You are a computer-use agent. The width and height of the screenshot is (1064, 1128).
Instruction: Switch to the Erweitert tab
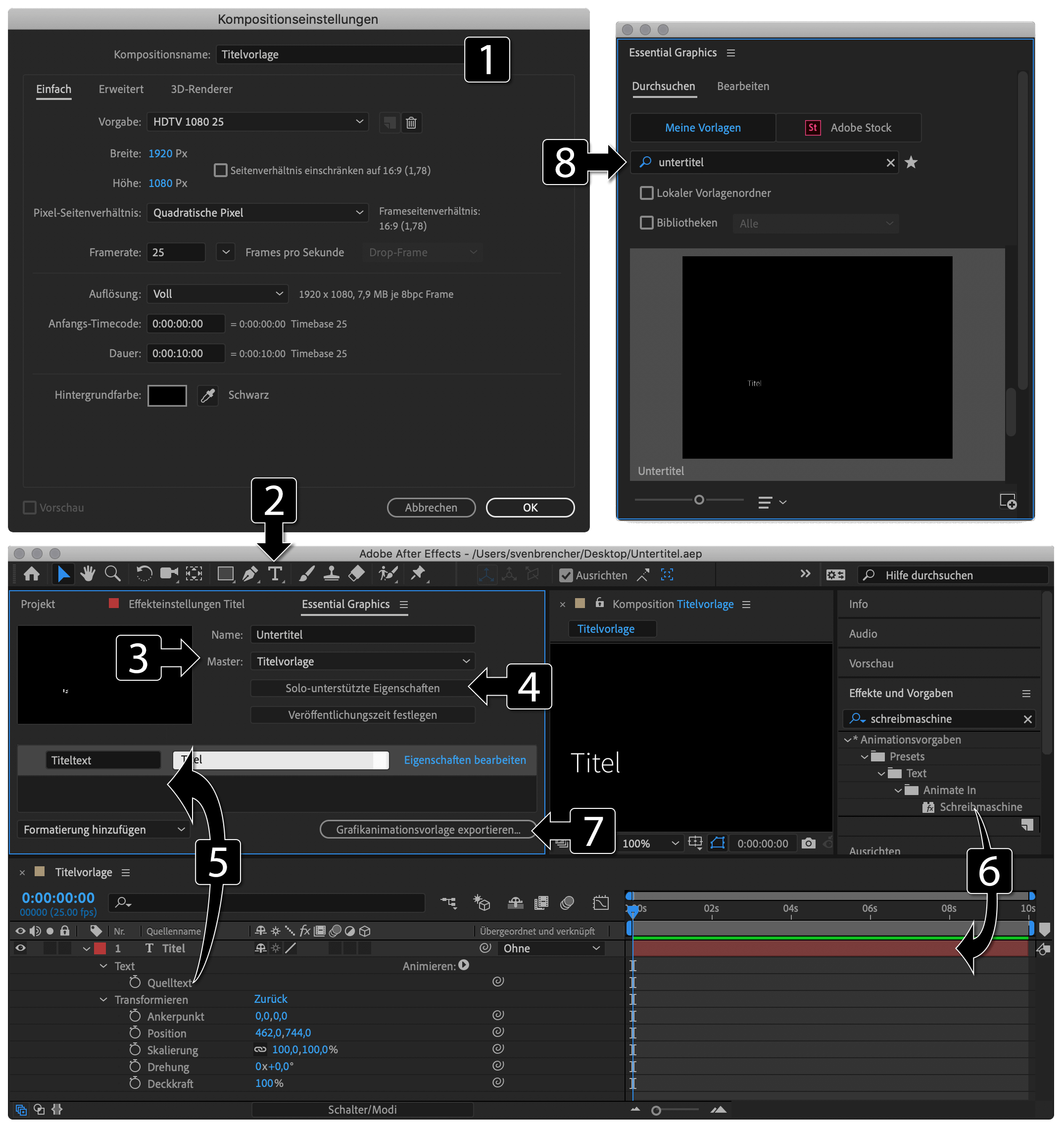121,89
